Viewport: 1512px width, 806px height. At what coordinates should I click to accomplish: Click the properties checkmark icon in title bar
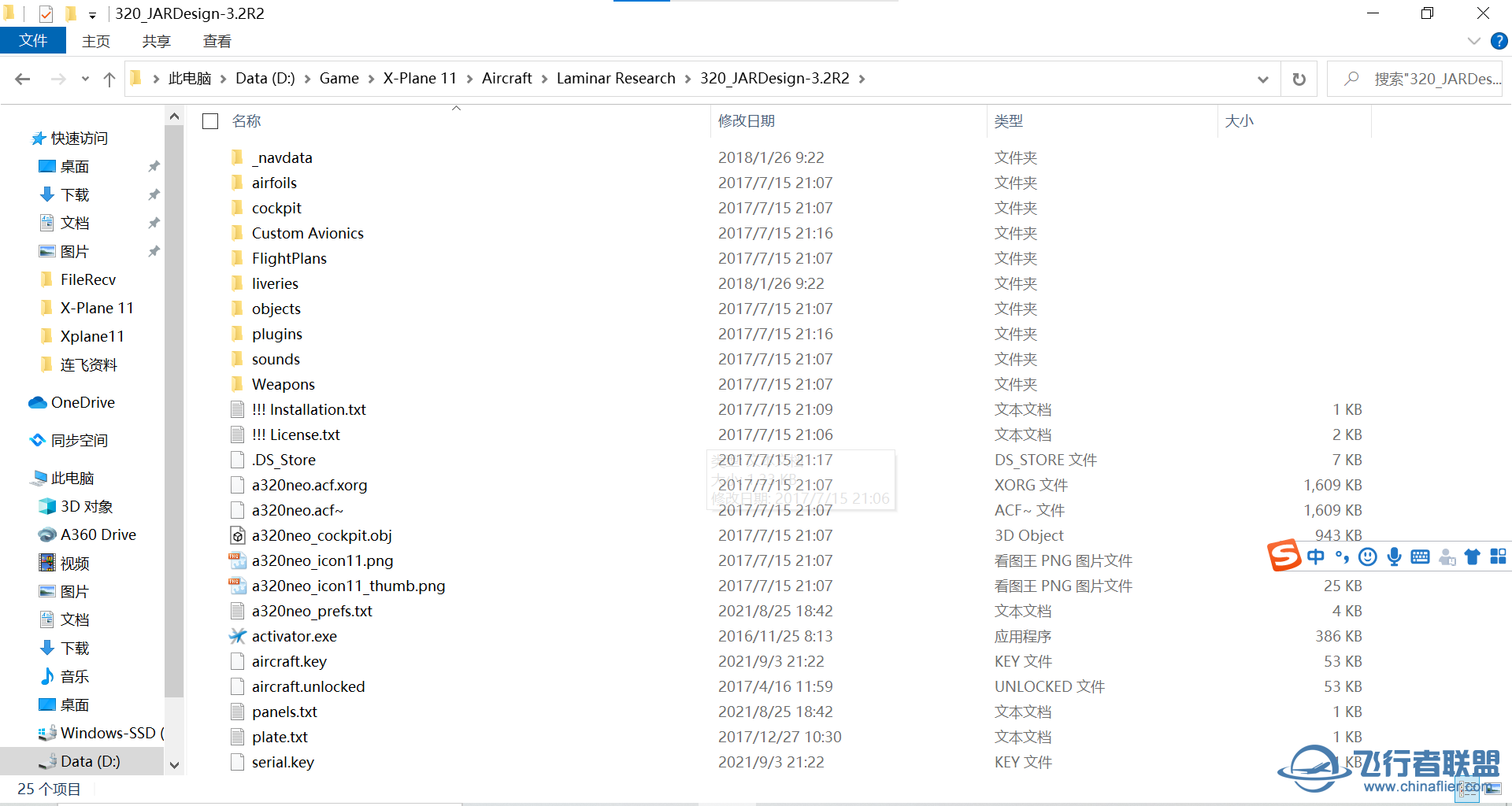pos(46,13)
